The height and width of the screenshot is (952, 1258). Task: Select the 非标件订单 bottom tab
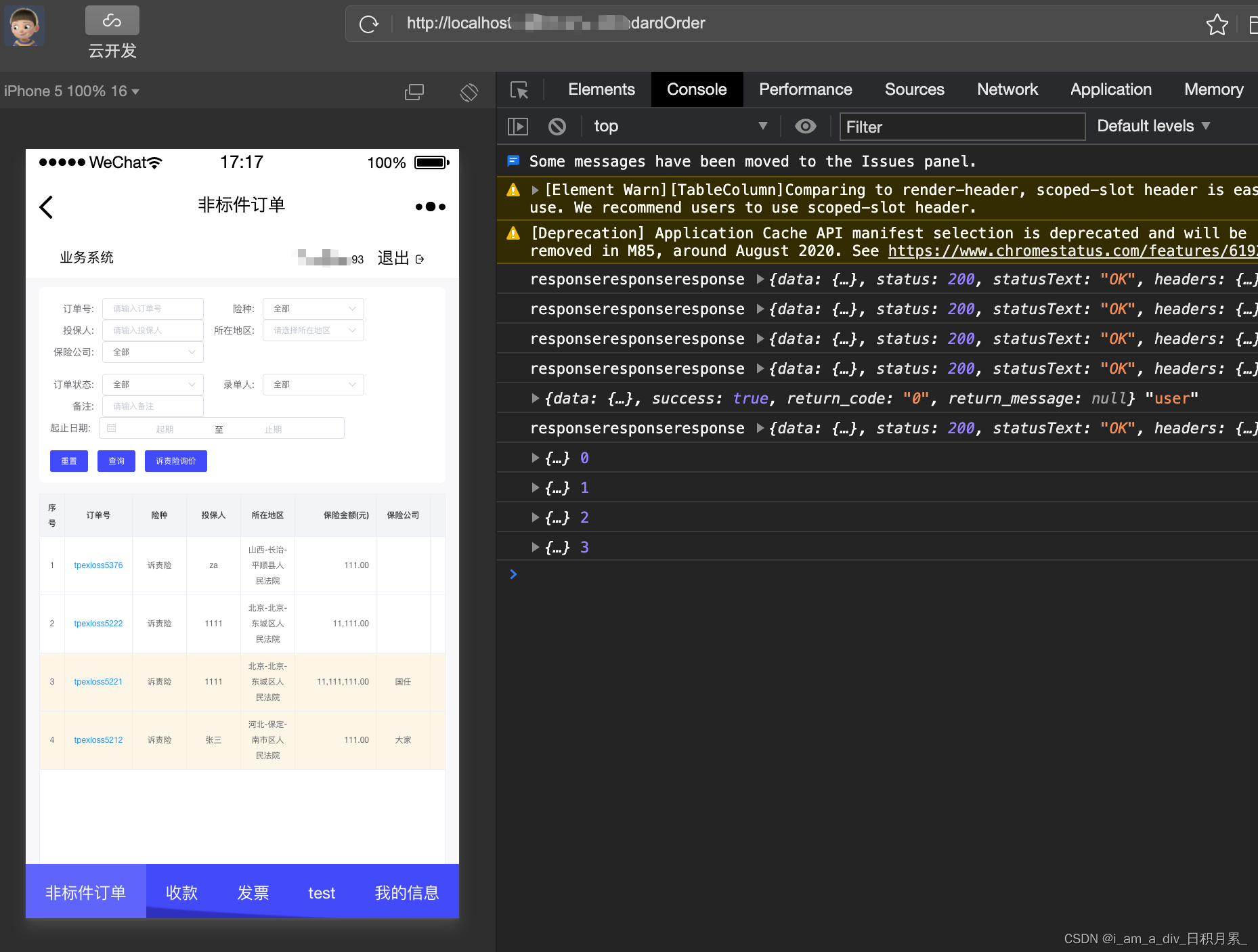pyautogui.click(x=86, y=892)
